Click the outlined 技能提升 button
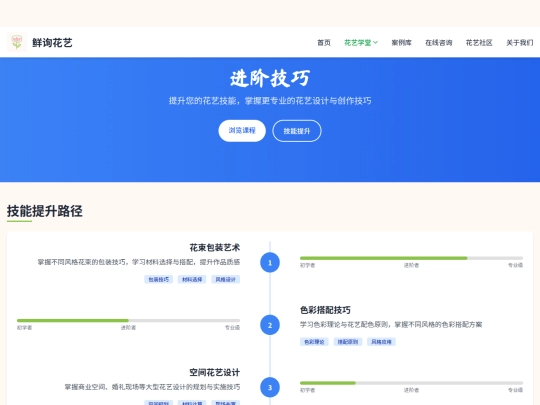The image size is (540, 405). click(297, 131)
